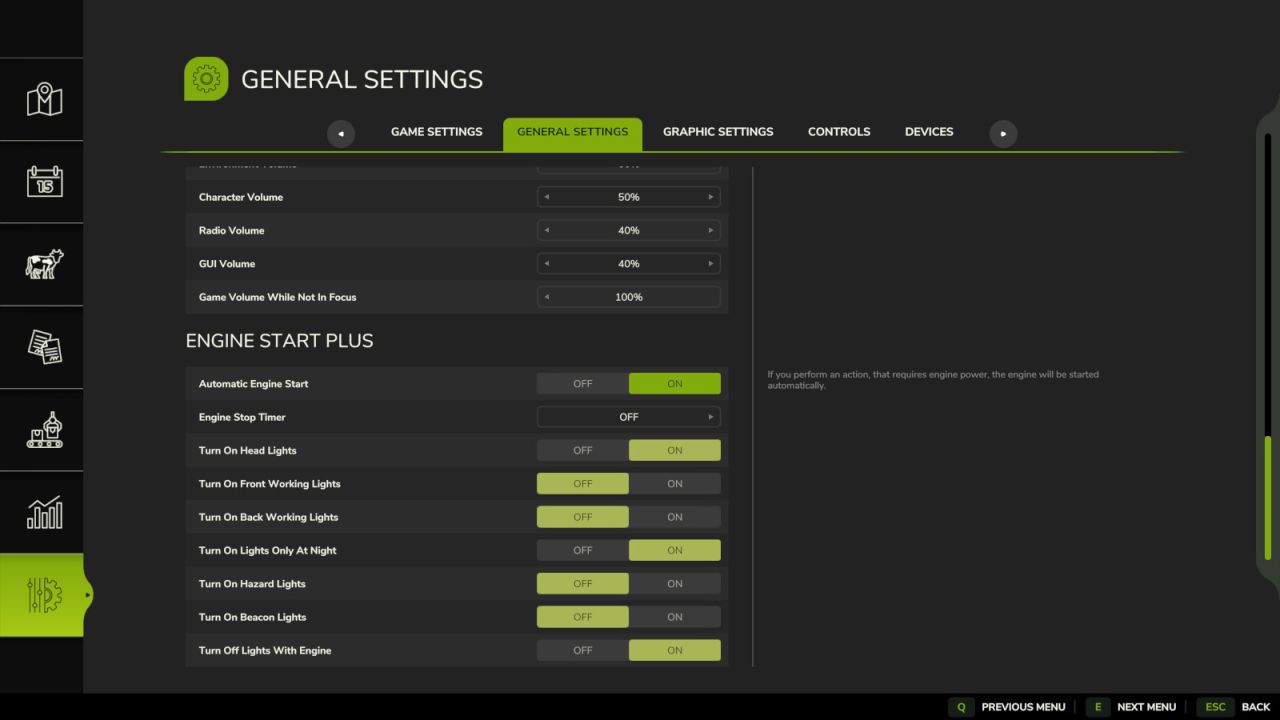Image resolution: width=1280 pixels, height=720 pixels.
Task: Open the contracts documents icon page
Action: pyautogui.click(x=43, y=347)
